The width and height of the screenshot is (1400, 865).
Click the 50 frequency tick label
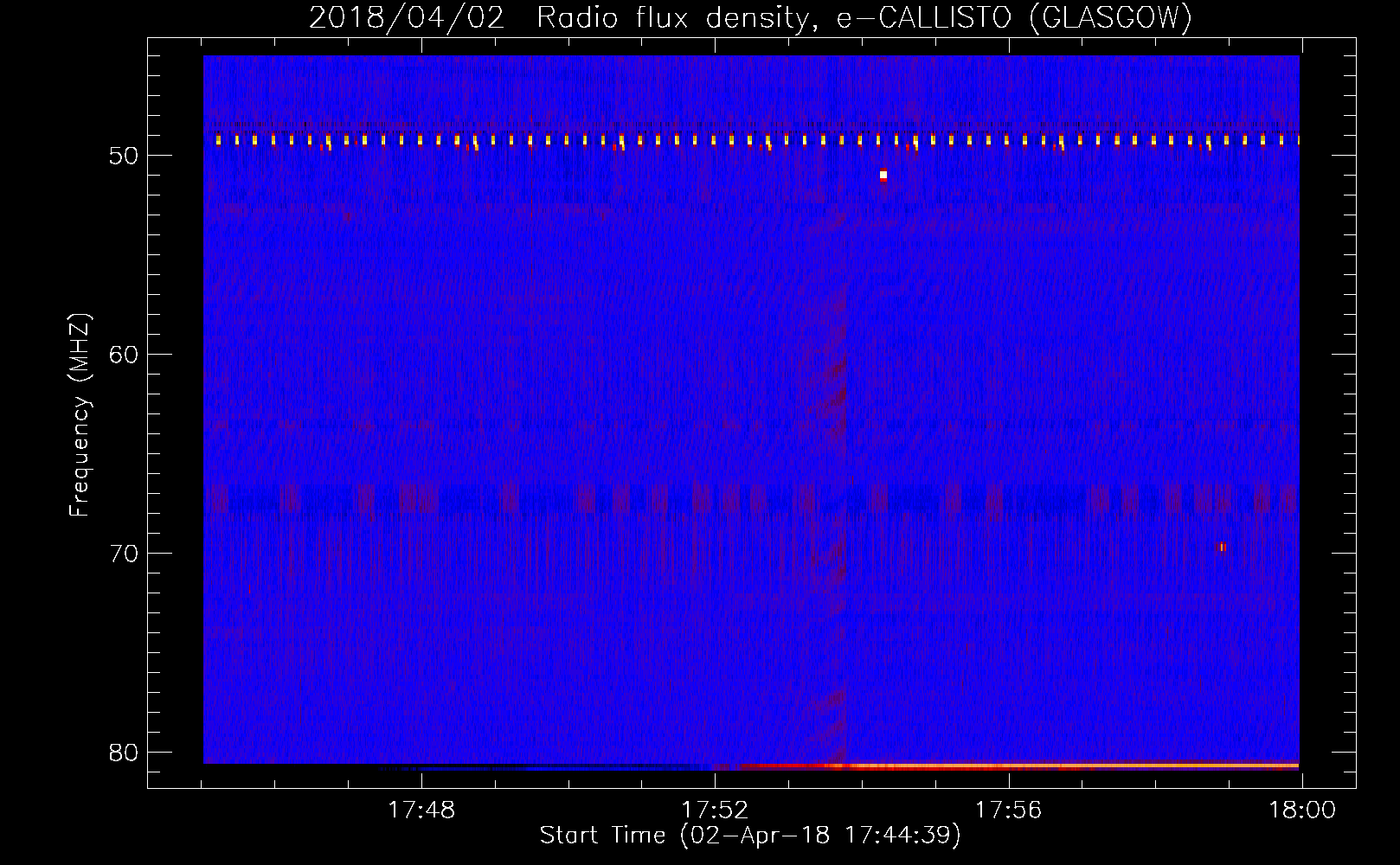[124, 156]
